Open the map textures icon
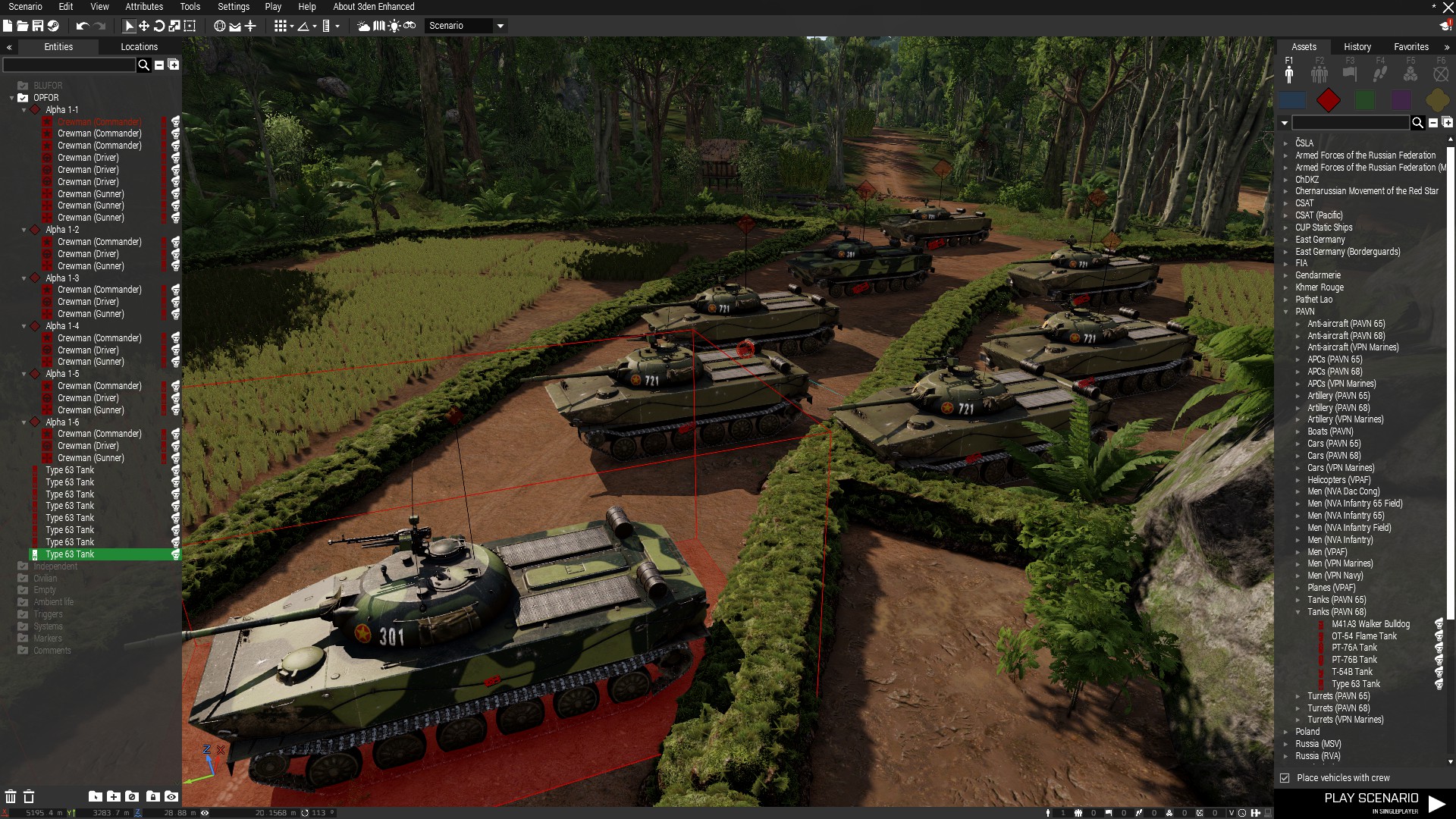The height and width of the screenshot is (819, 1456). coord(379,26)
